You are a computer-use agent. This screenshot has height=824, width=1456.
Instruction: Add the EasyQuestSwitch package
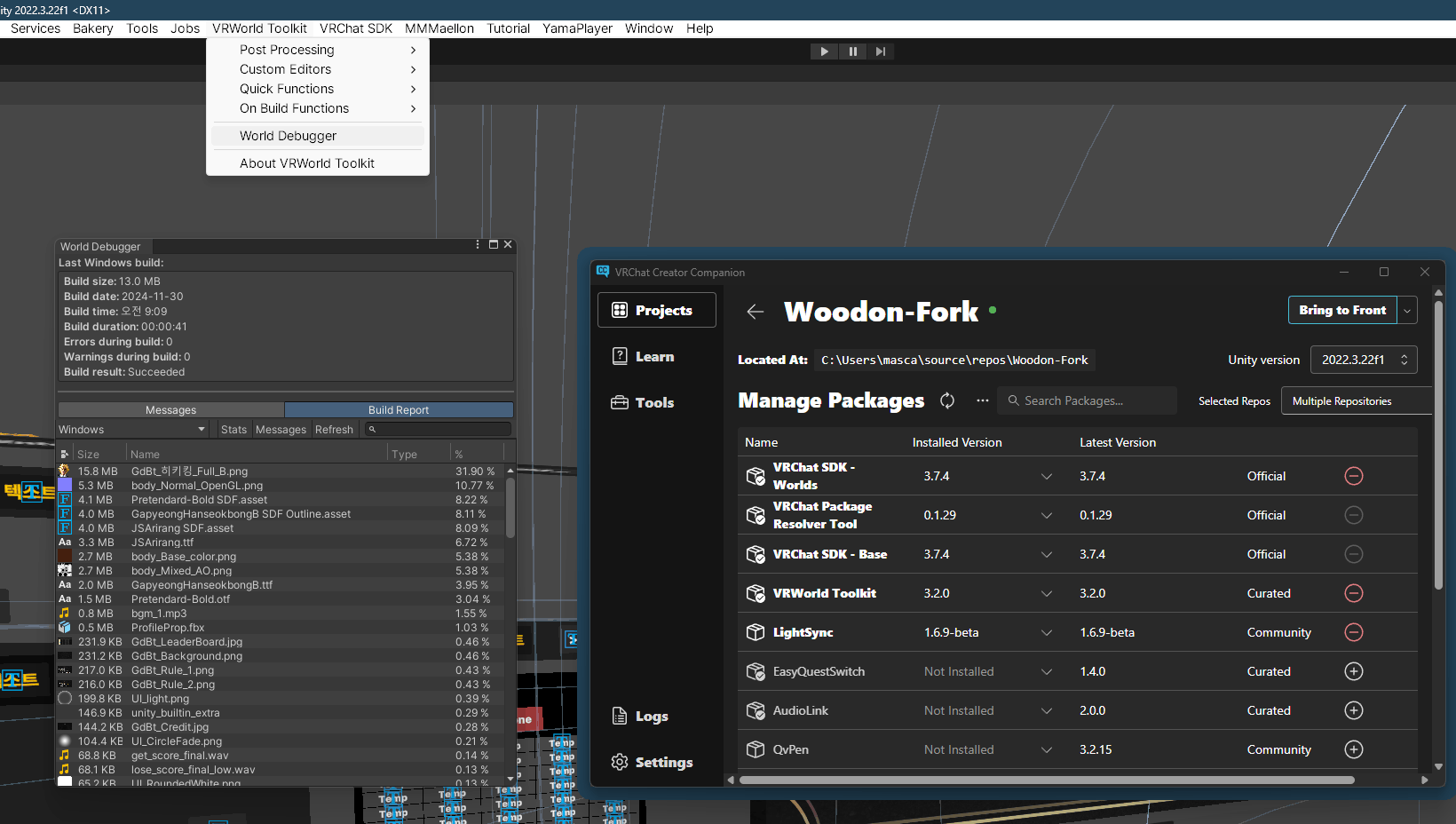tap(1354, 671)
